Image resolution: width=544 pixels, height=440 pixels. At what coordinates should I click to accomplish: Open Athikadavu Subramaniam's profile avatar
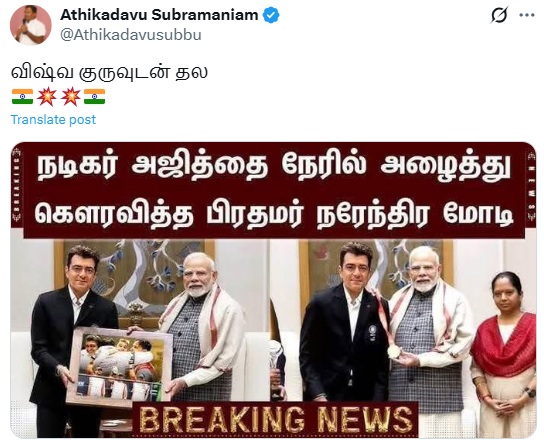pyautogui.click(x=31, y=25)
